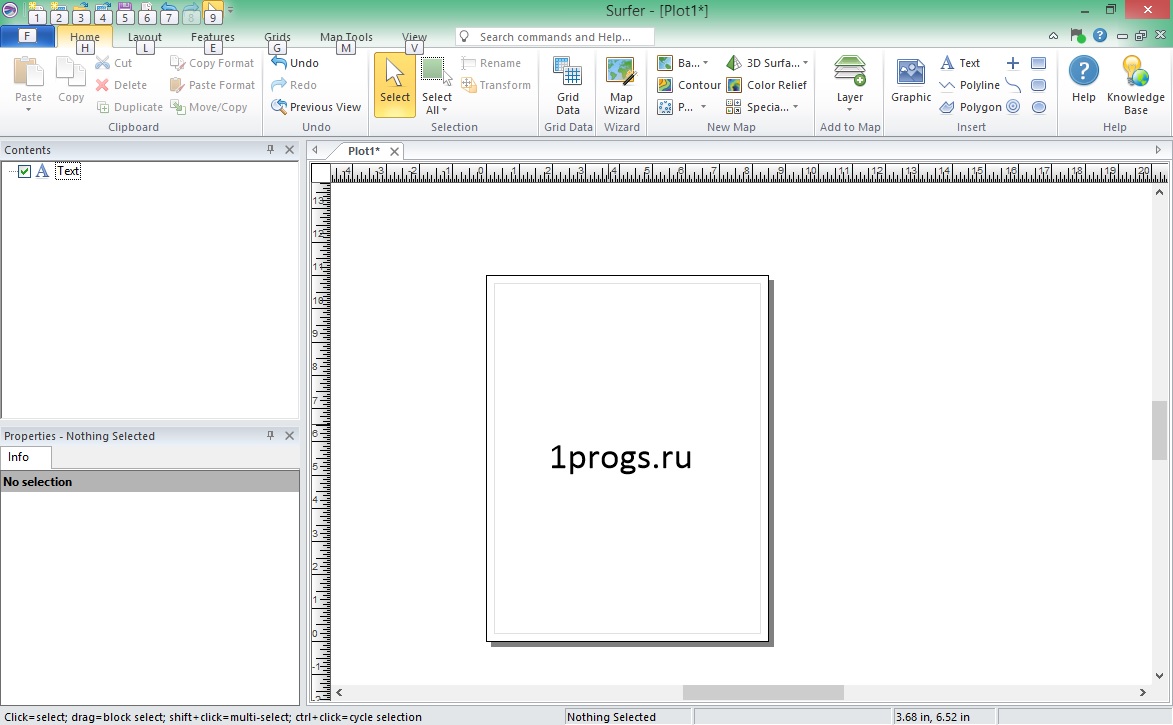Expand the Base map dropdown

click(705, 63)
